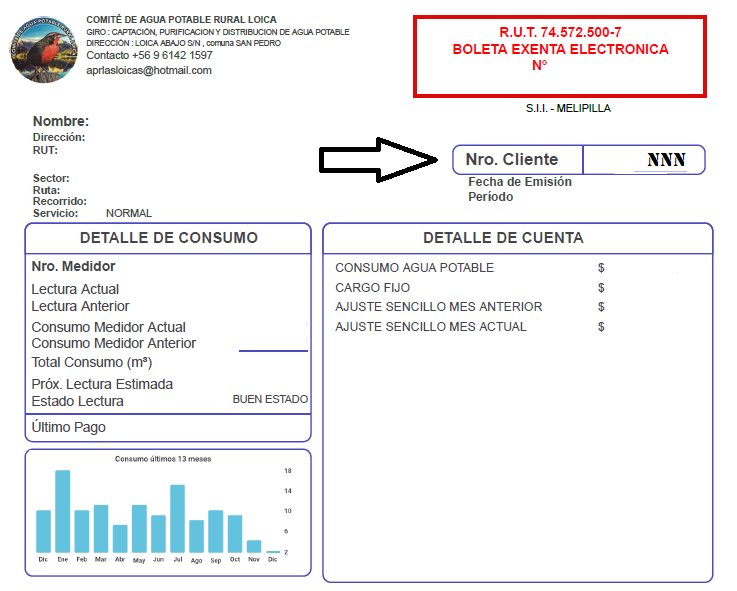Click the Nov consumption bar
Screen dimensions: 737x591
[x=254, y=546]
